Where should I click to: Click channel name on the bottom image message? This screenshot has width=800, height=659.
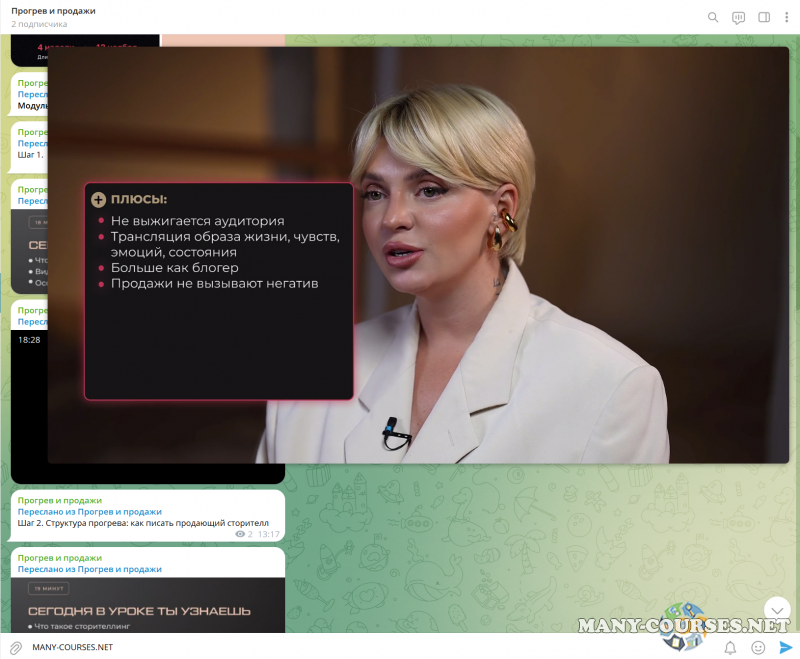60,558
